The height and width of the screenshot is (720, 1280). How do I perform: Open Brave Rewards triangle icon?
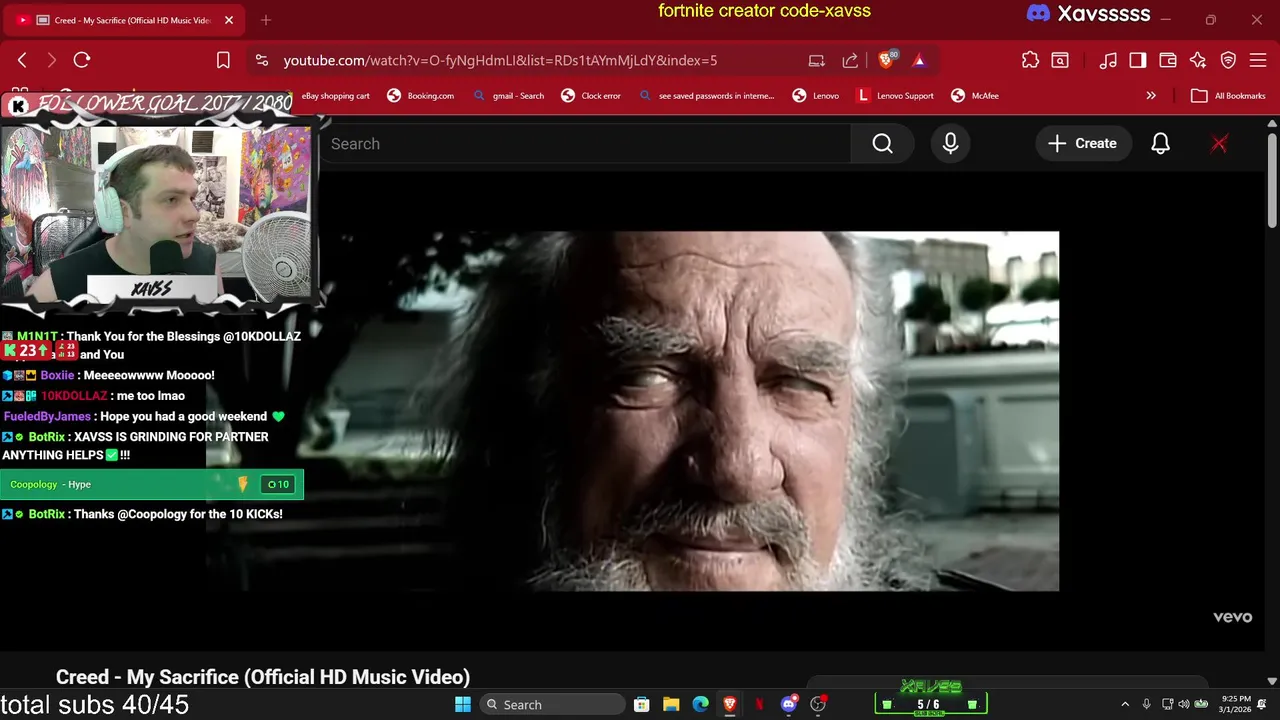[x=919, y=60]
